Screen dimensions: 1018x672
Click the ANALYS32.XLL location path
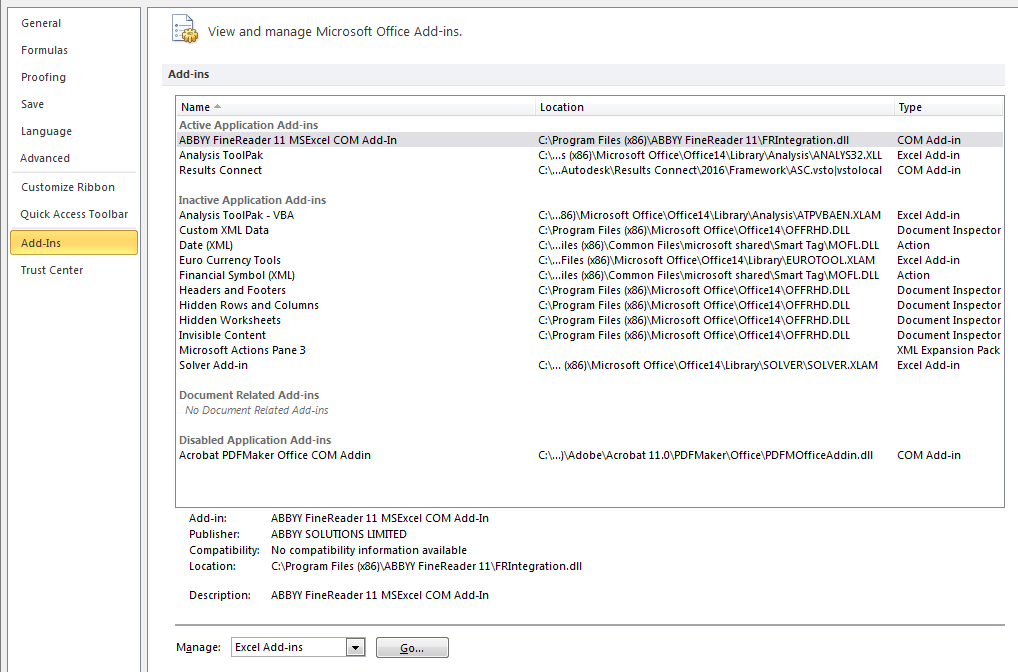tap(710, 155)
